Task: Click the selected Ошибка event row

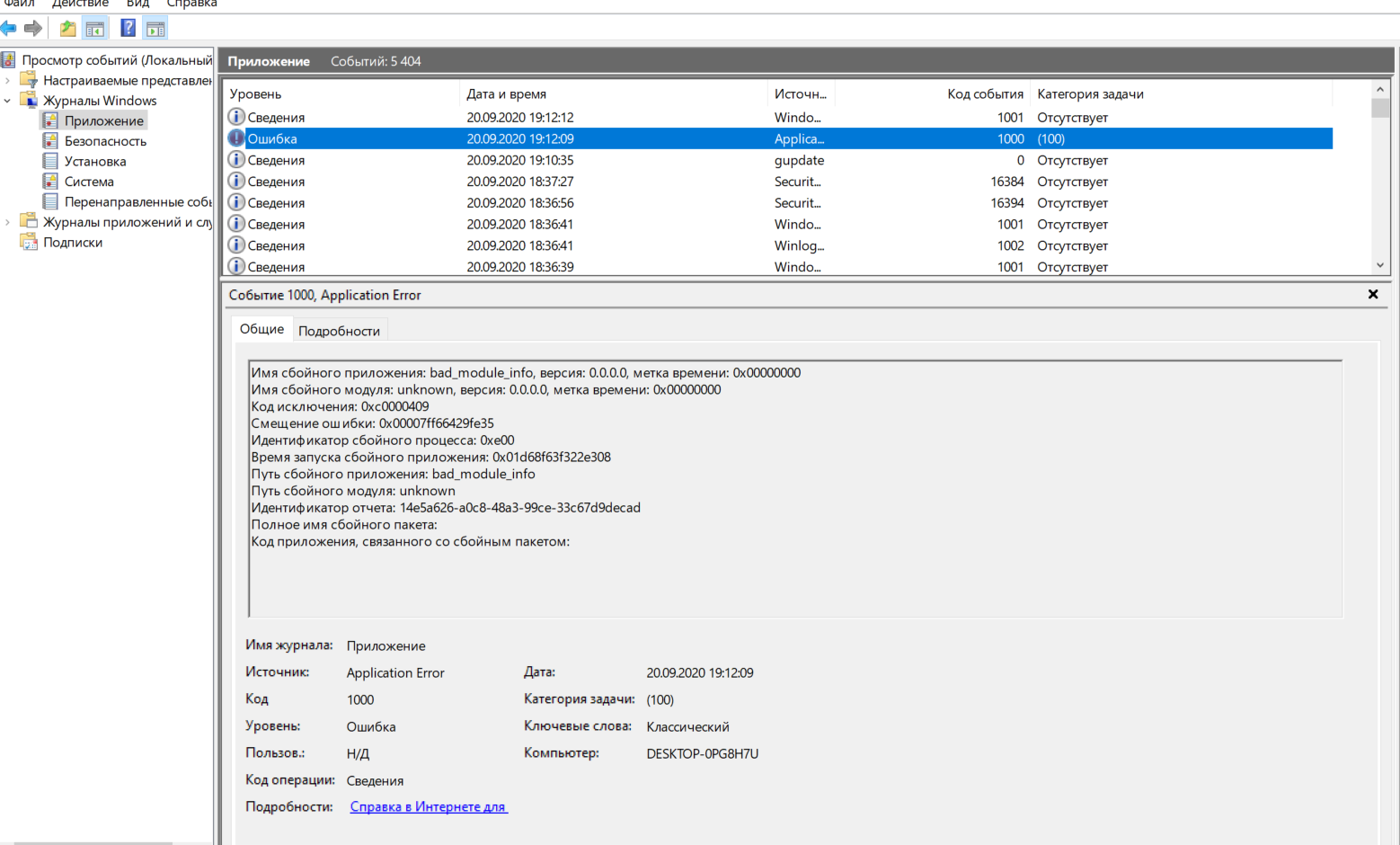Action: coord(778,138)
